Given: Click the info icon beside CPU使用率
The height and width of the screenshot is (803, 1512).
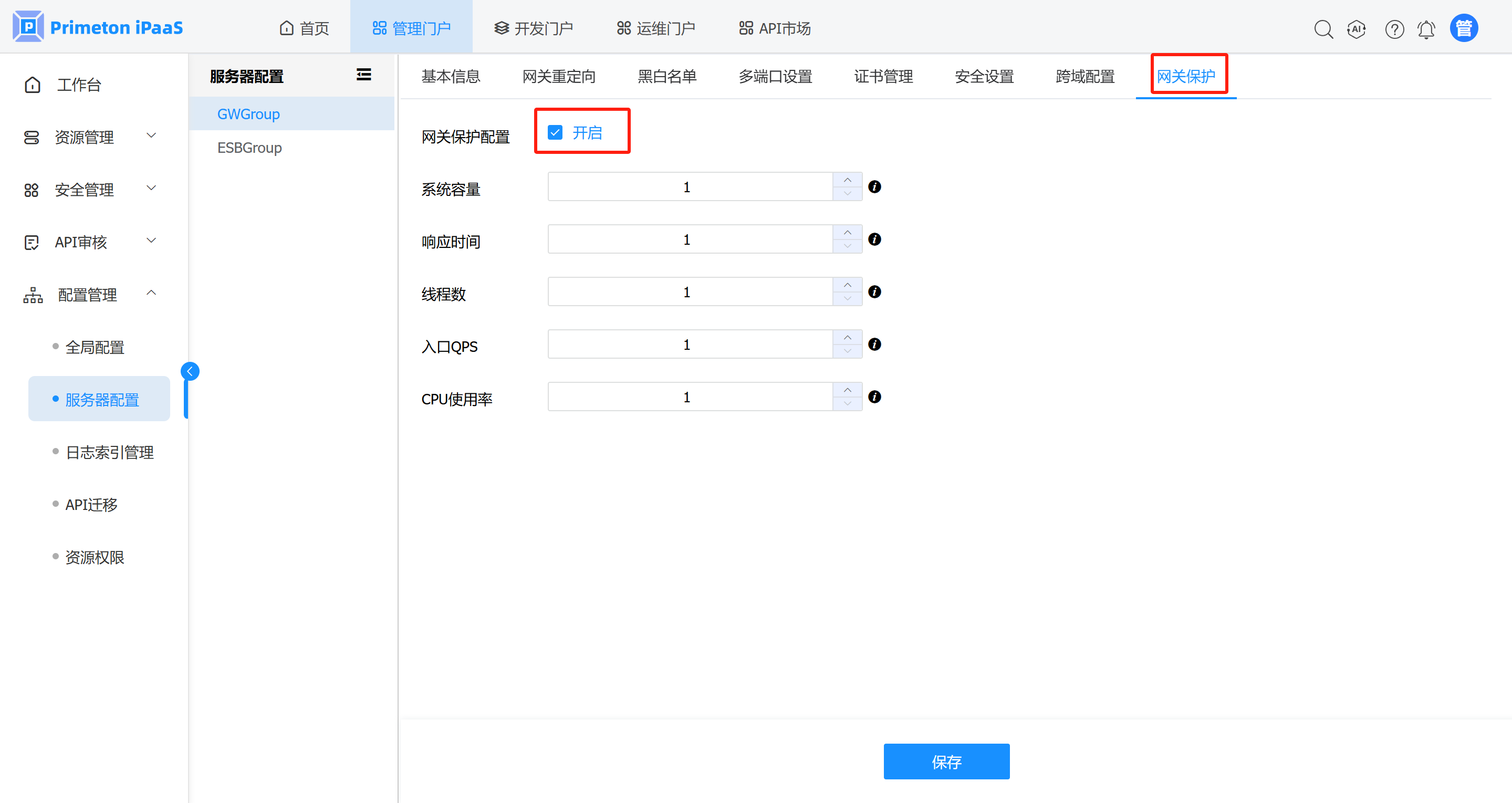Looking at the screenshot, I should [x=874, y=397].
